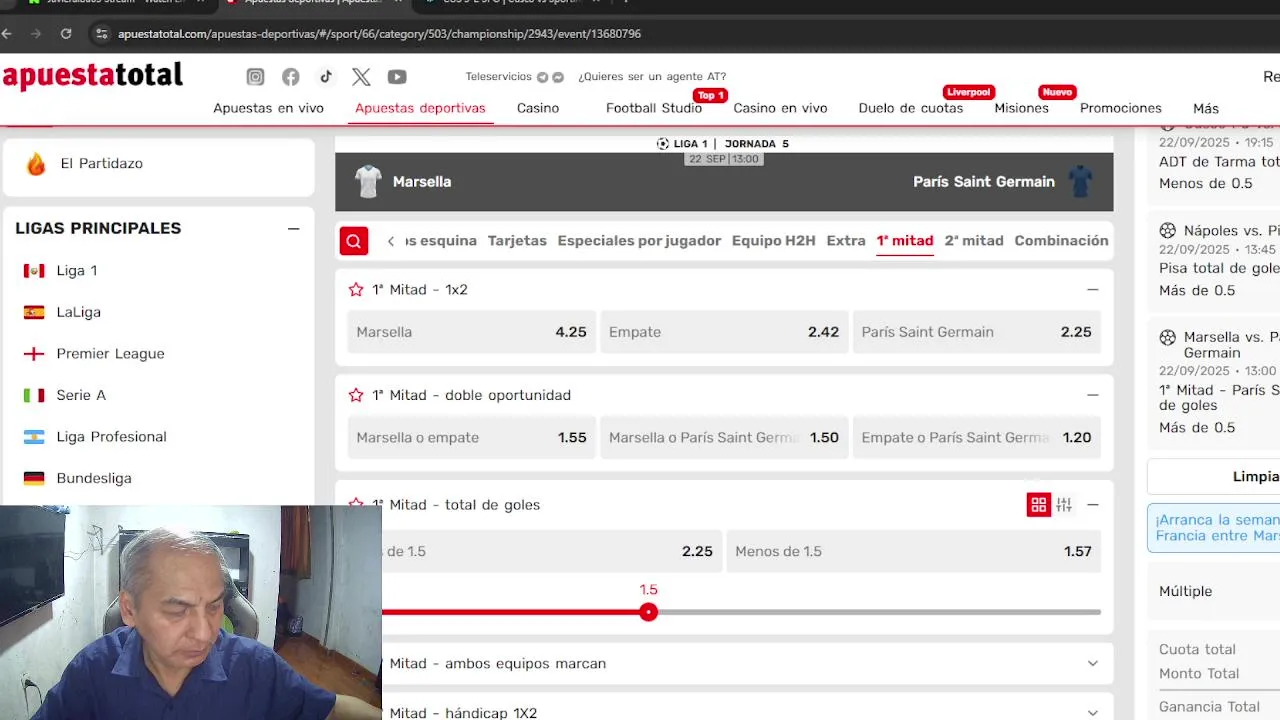Go back with the browser back arrow
This screenshot has height=720, width=1280.
tap(7, 33)
